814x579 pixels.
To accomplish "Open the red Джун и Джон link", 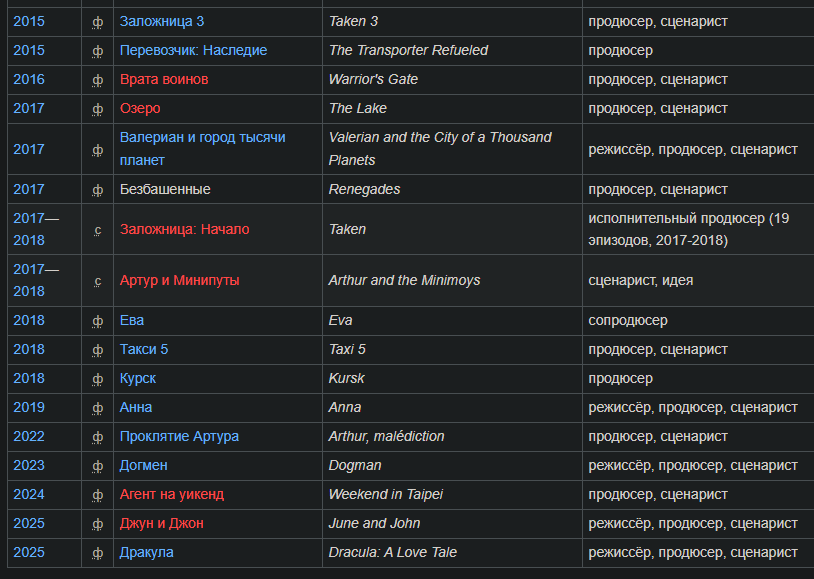I will coord(161,523).
